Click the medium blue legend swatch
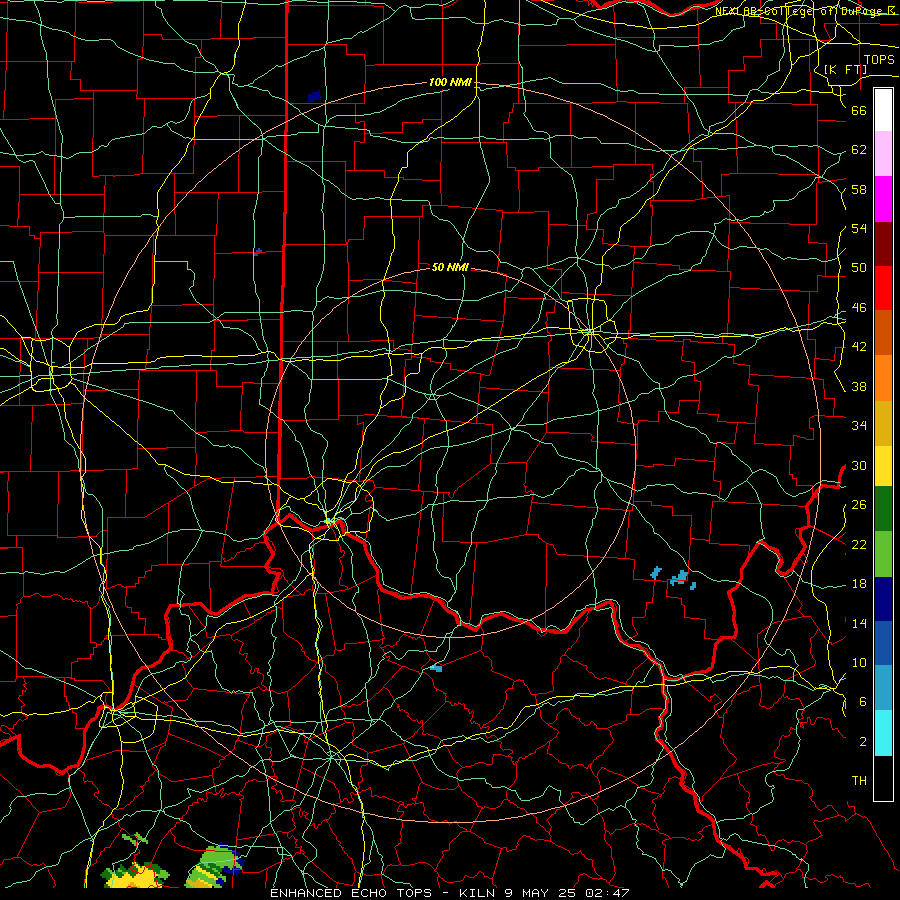Screen dimensions: 900x900 click(883, 644)
